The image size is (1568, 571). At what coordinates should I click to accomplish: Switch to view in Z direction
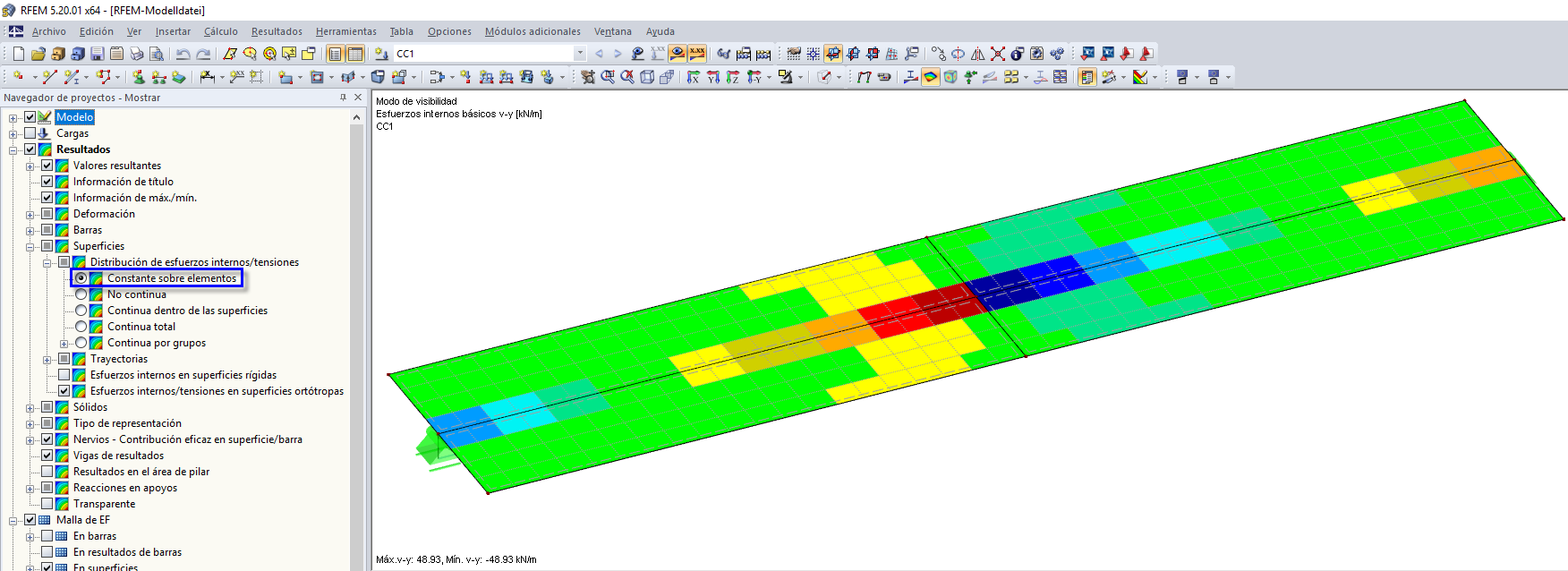(x=732, y=77)
